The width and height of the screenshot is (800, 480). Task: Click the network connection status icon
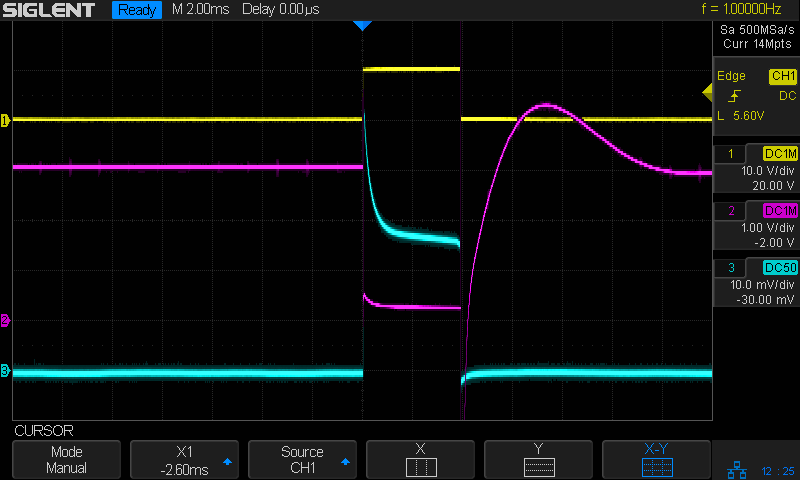pyautogui.click(x=735, y=469)
